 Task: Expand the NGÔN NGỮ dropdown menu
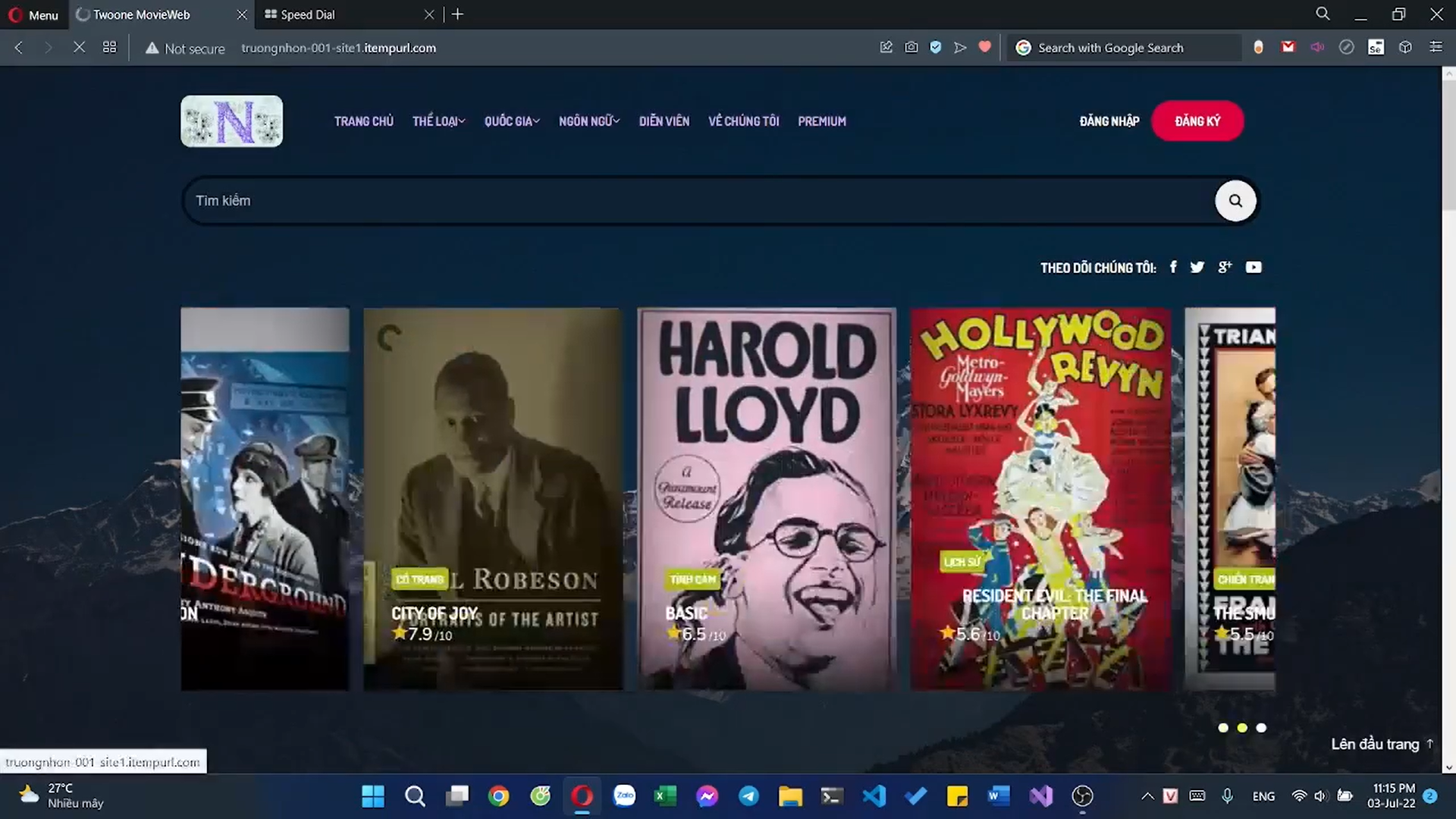coord(589,121)
